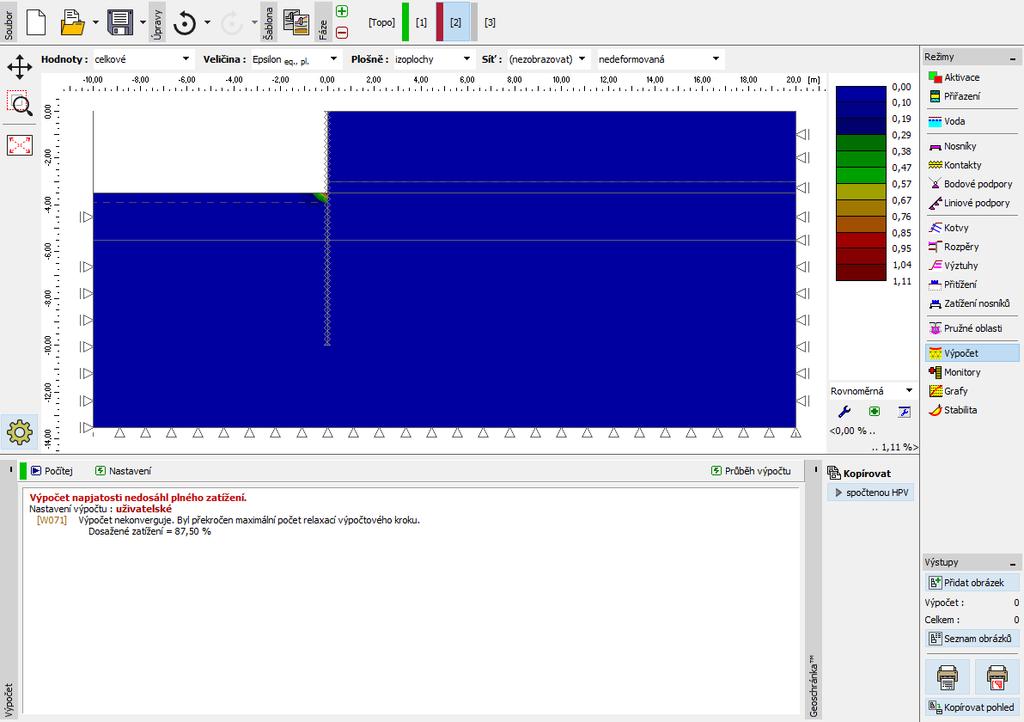Click the bright green color band in legend

pyautogui.click(x=861, y=175)
